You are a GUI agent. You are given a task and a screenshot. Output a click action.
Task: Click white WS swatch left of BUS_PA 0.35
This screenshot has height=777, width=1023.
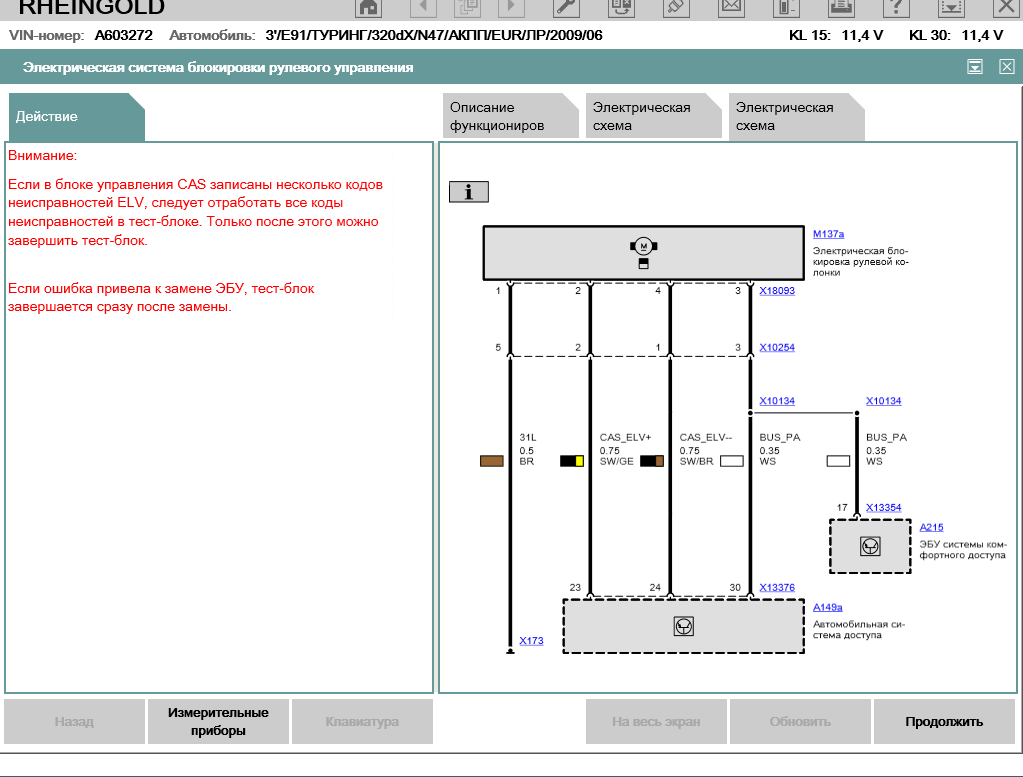(731, 461)
